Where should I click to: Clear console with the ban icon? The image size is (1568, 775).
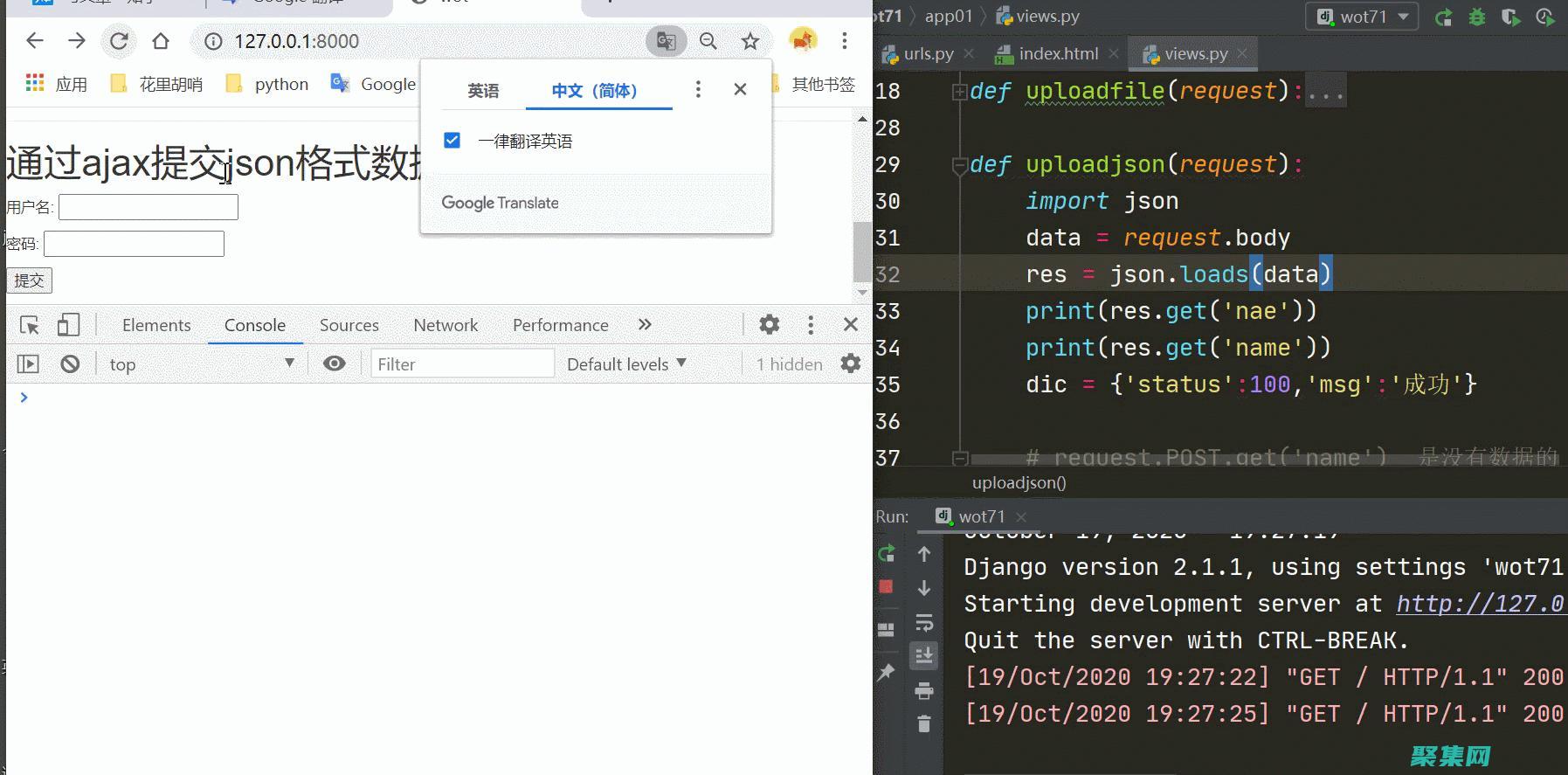click(70, 364)
